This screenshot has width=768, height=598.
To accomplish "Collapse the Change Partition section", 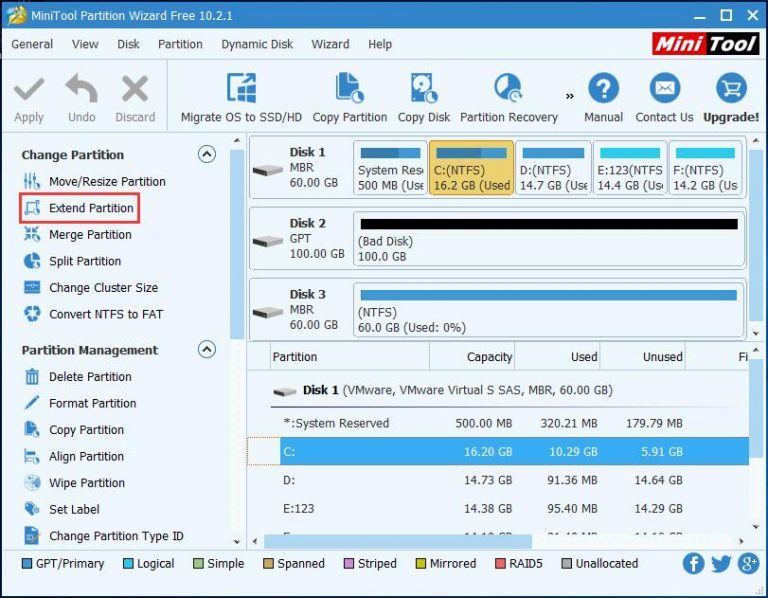I will 207,154.
